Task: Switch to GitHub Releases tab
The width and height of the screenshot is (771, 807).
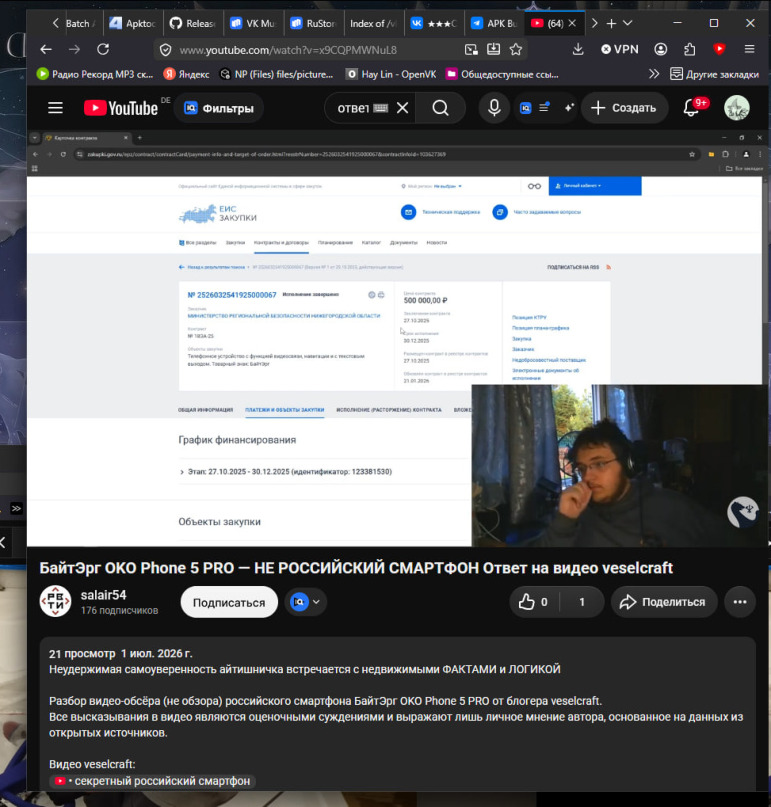Action: pos(192,24)
